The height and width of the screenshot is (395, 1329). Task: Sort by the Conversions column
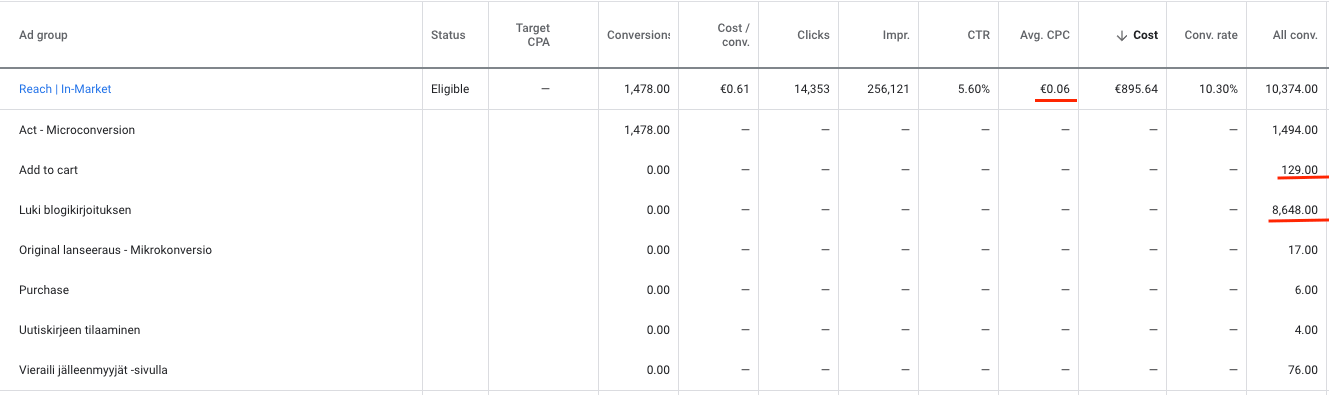639,35
